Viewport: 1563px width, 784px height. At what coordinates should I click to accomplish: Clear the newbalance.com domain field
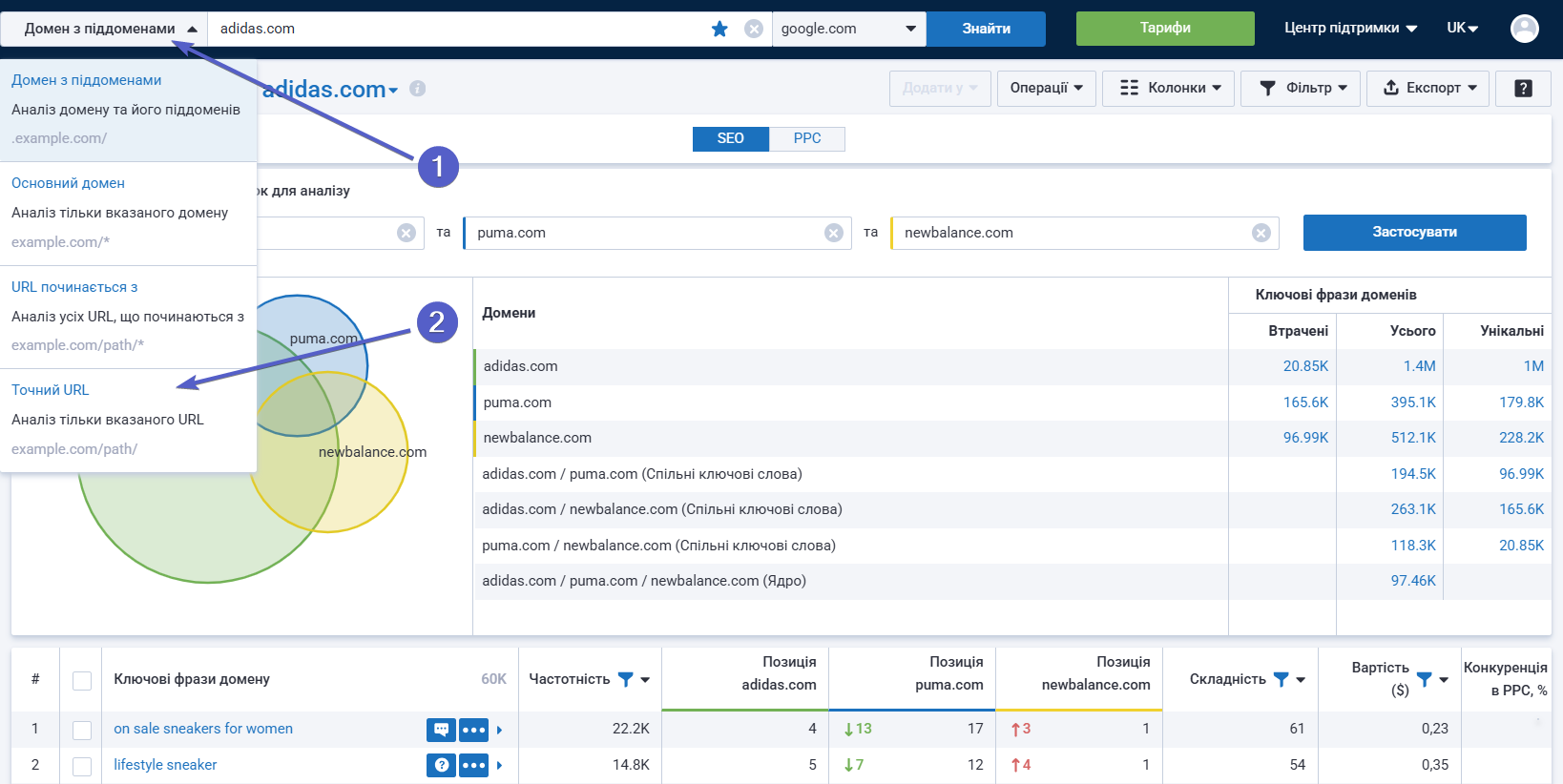click(x=1261, y=233)
